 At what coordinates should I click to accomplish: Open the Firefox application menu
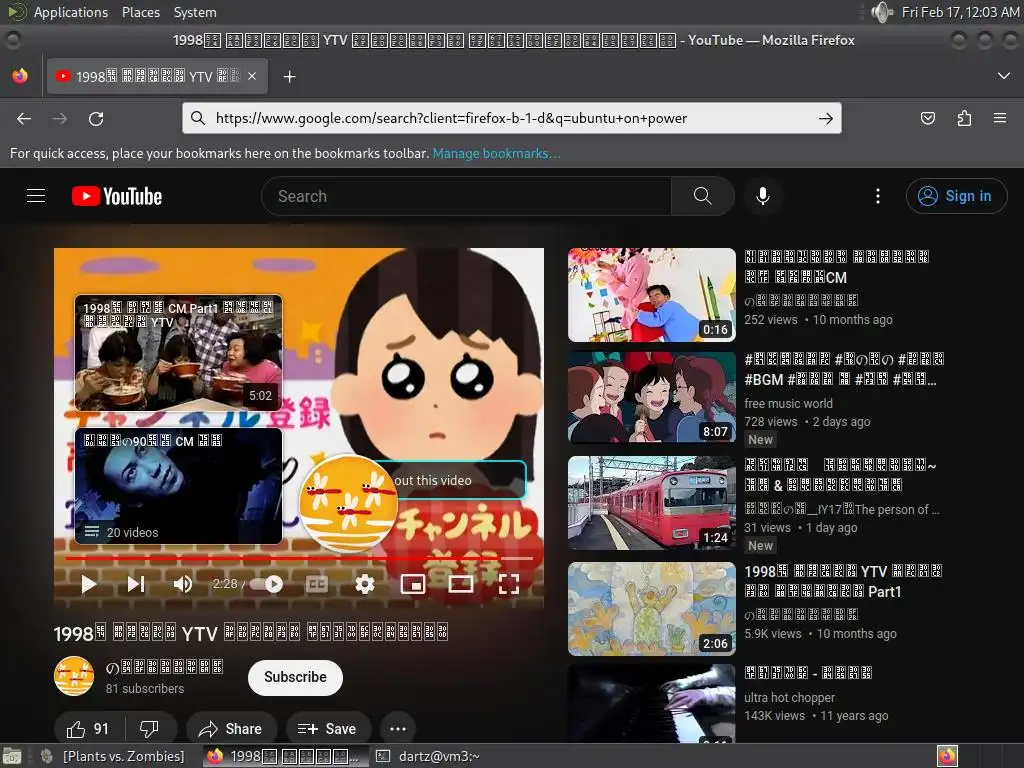click(x=1000, y=118)
